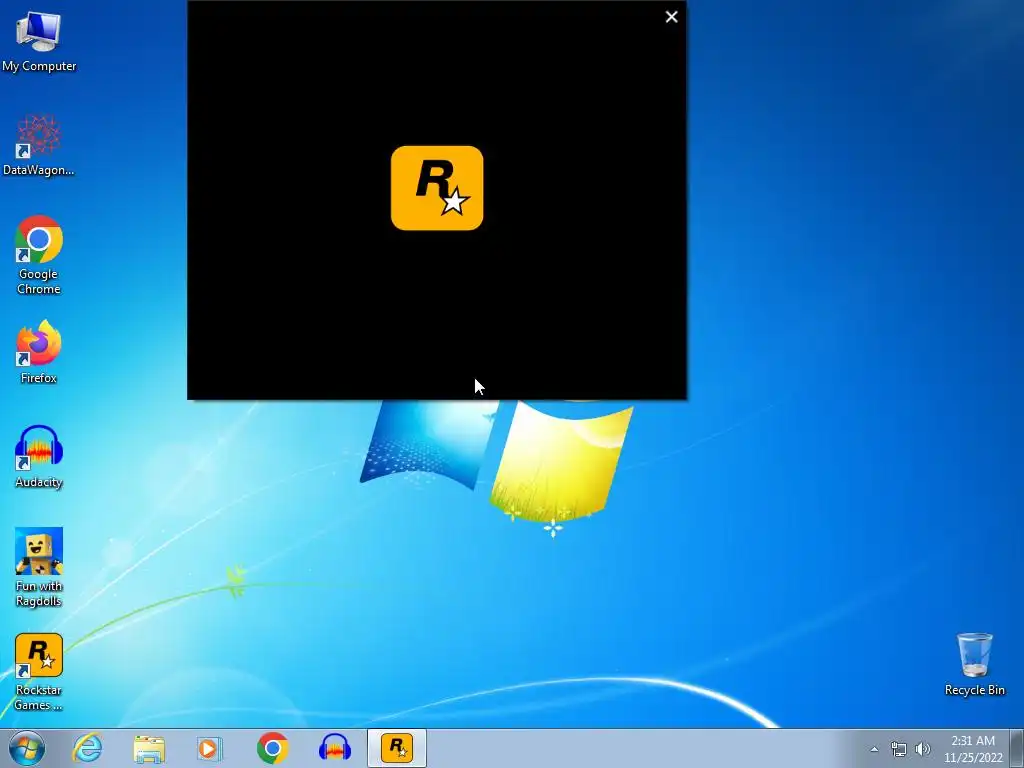Image resolution: width=1024 pixels, height=768 pixels.
Task: Select Google Chrome desktop shortcut
Action: [x=39, y=255]
